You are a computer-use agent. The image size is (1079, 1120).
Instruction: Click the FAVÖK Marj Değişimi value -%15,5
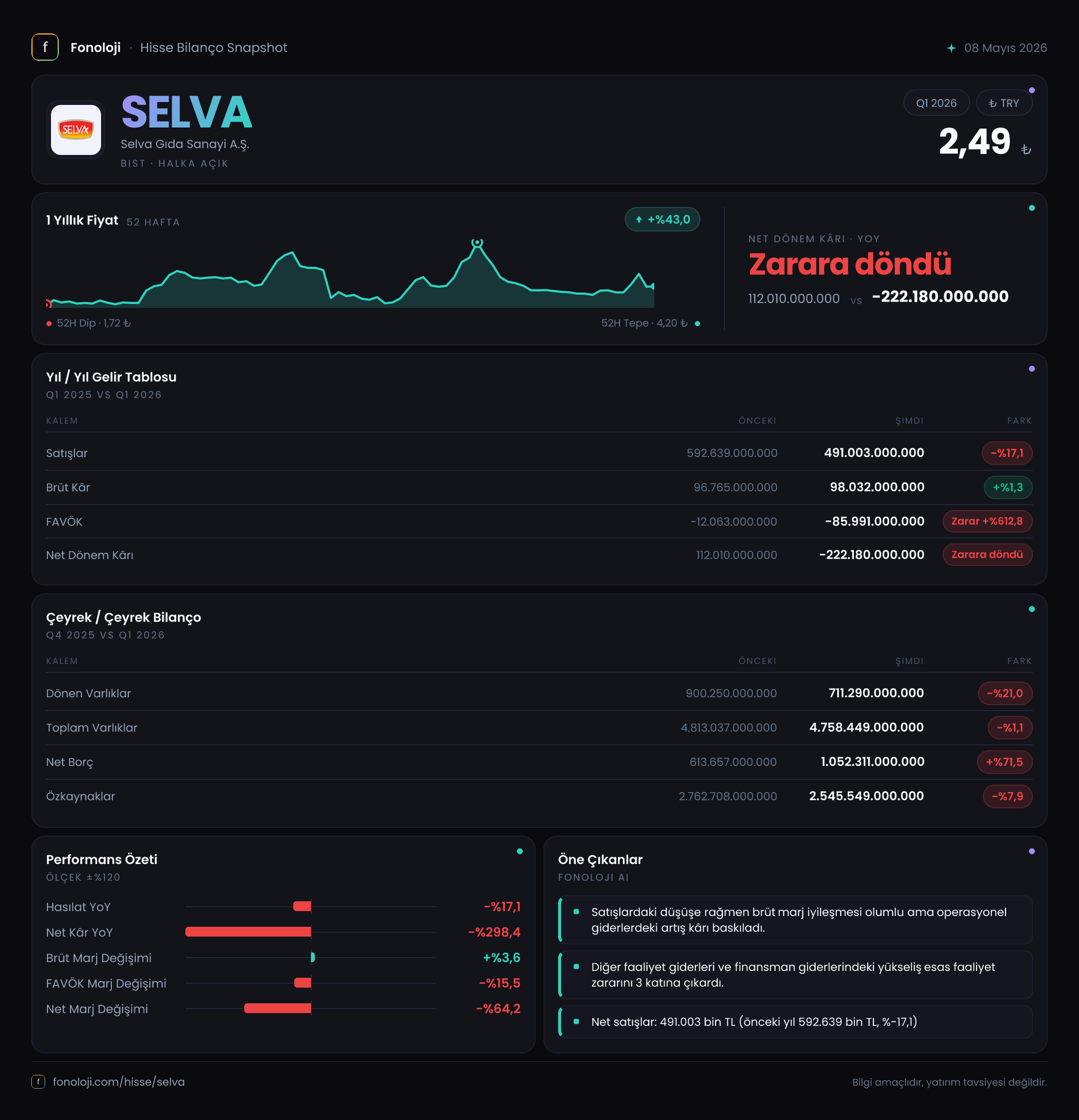[x=499, y=983]
